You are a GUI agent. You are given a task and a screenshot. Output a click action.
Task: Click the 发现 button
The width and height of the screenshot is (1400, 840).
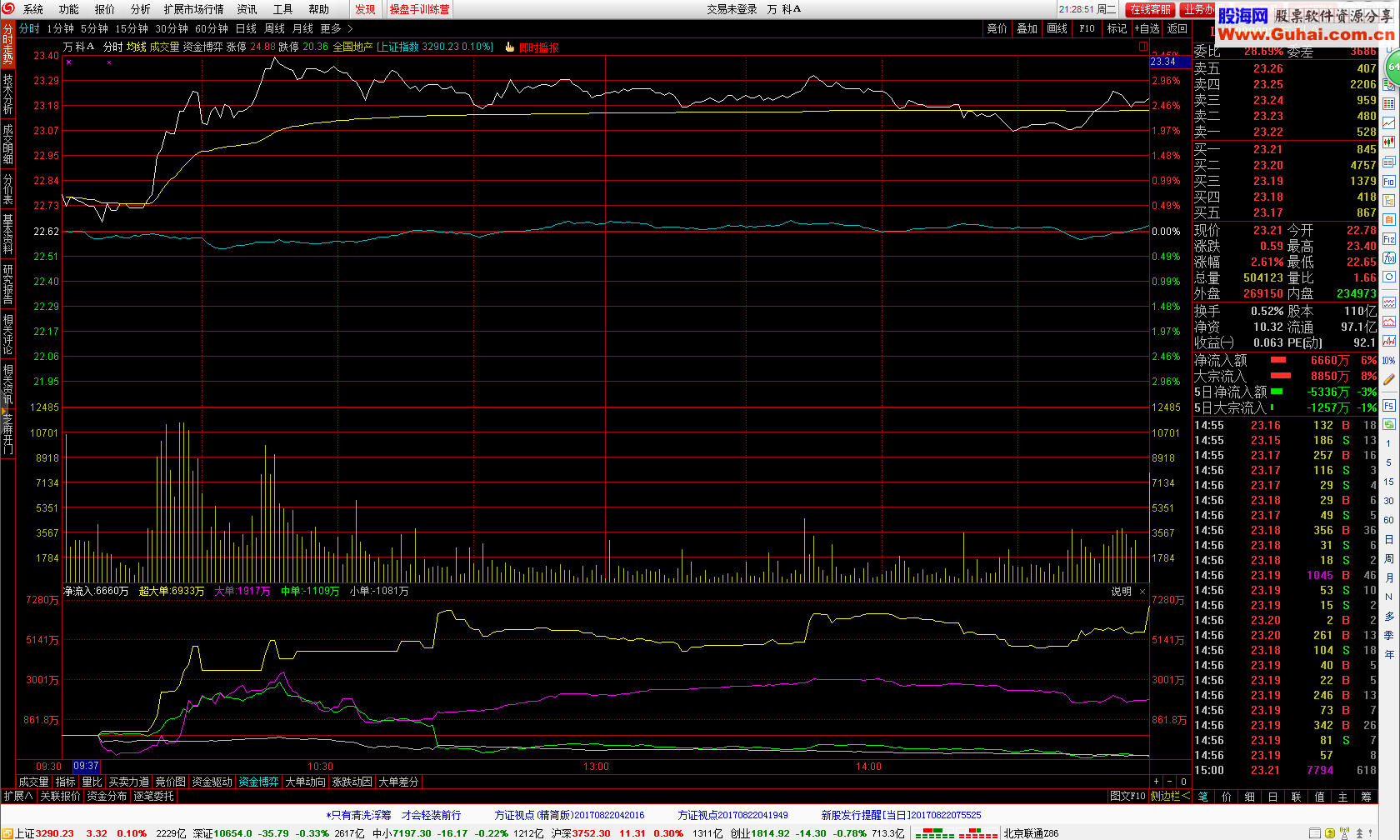pos(366,9)
